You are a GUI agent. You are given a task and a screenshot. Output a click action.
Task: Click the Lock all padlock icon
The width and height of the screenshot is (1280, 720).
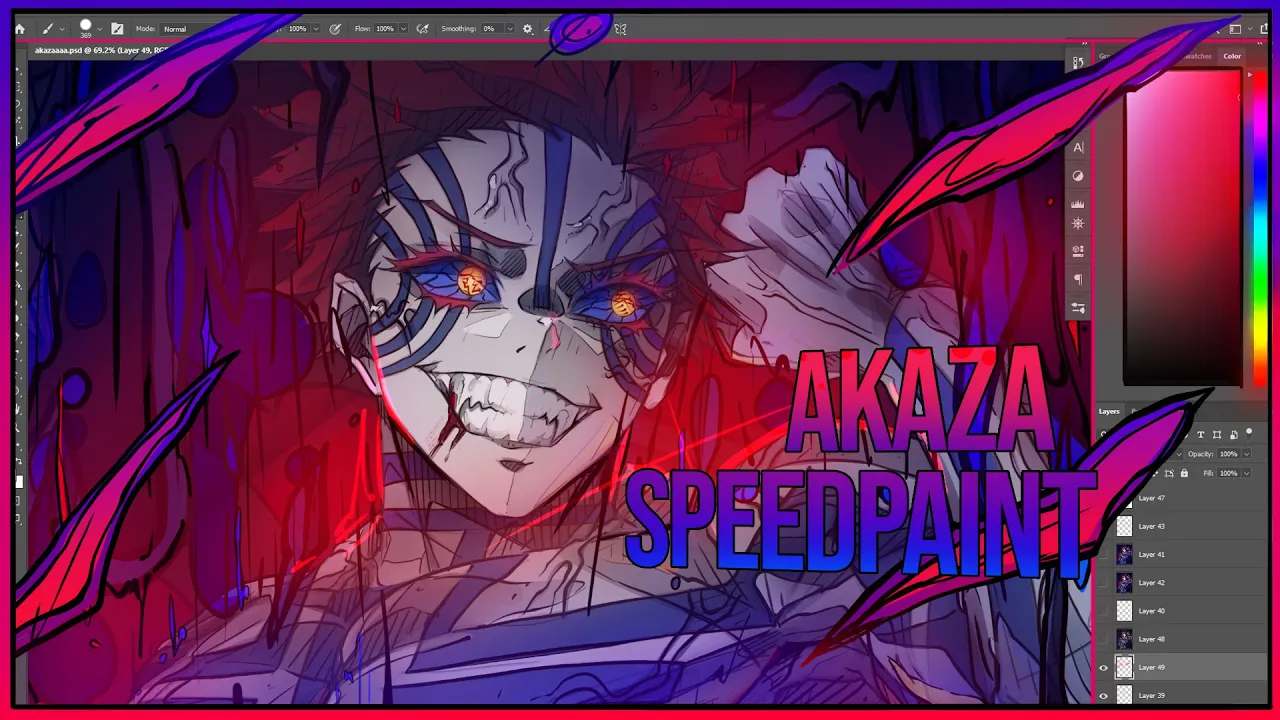pyautogui.click(x=1185, y=473)
